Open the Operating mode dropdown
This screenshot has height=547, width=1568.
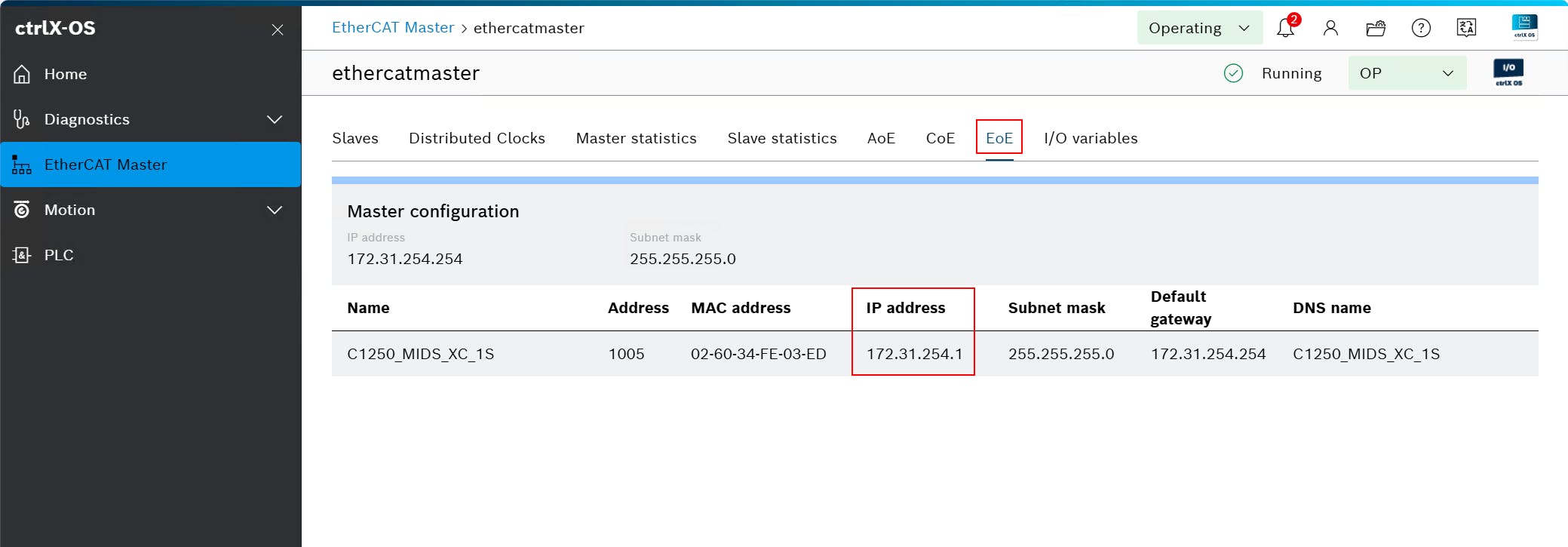(1199, 29)
